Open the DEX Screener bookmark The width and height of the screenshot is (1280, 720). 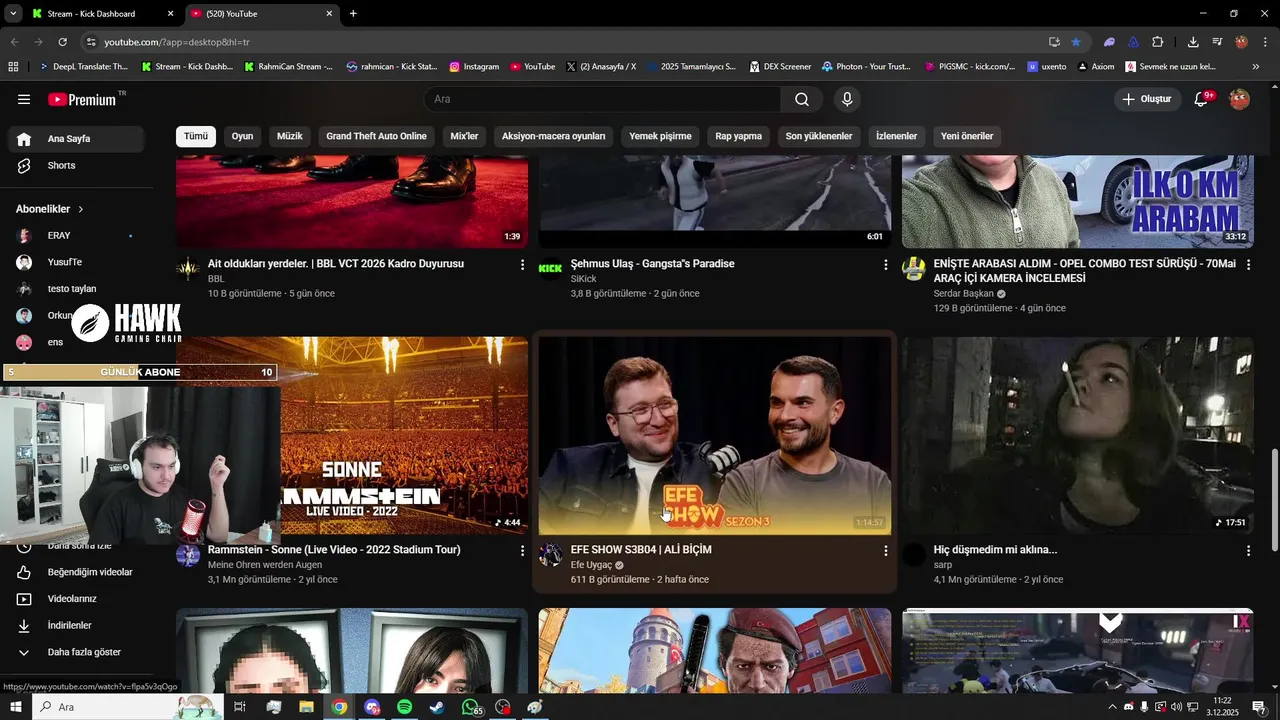click(x=780, y=66)
